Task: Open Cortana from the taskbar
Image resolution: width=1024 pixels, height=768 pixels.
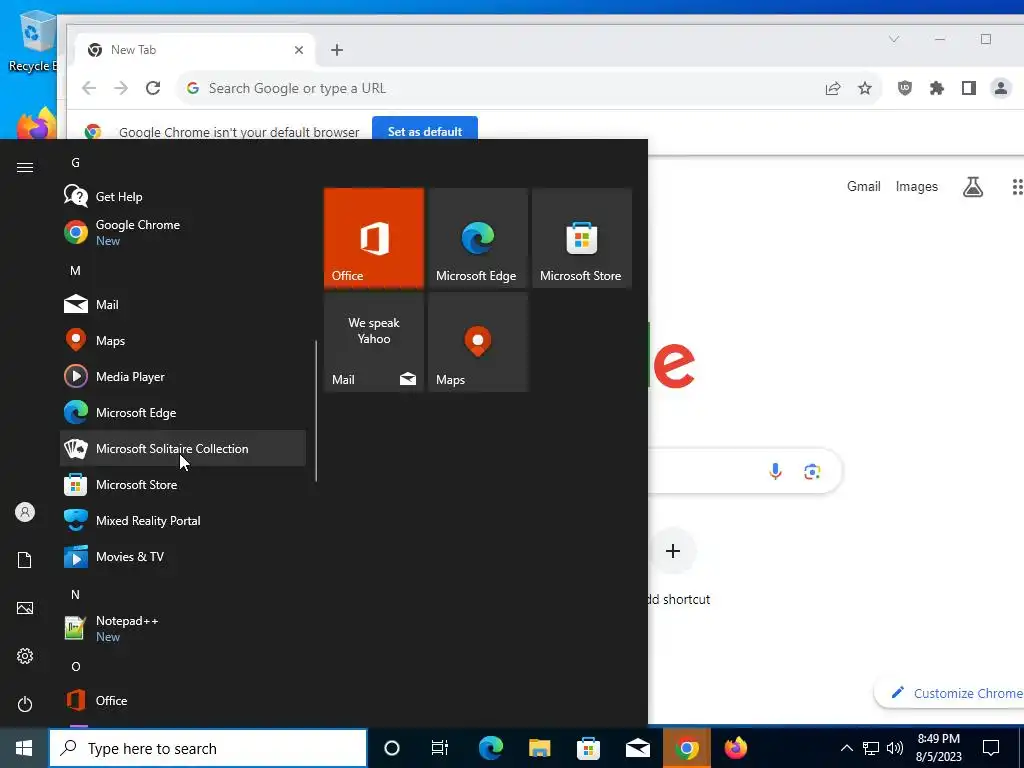Action: click(x=391, y=748)
